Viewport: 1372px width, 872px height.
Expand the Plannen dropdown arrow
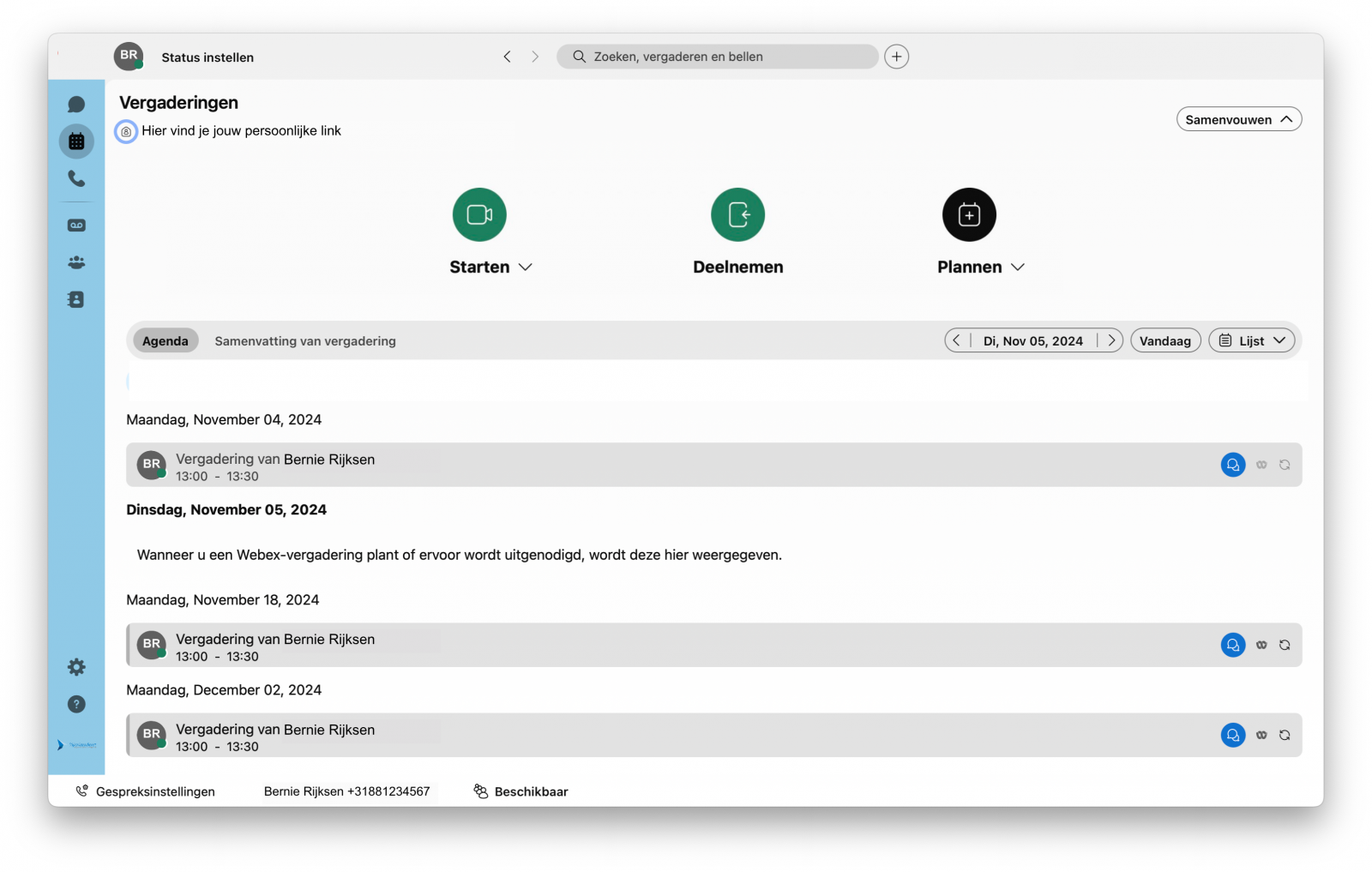pyautogui.click(x=1018, y=268)
